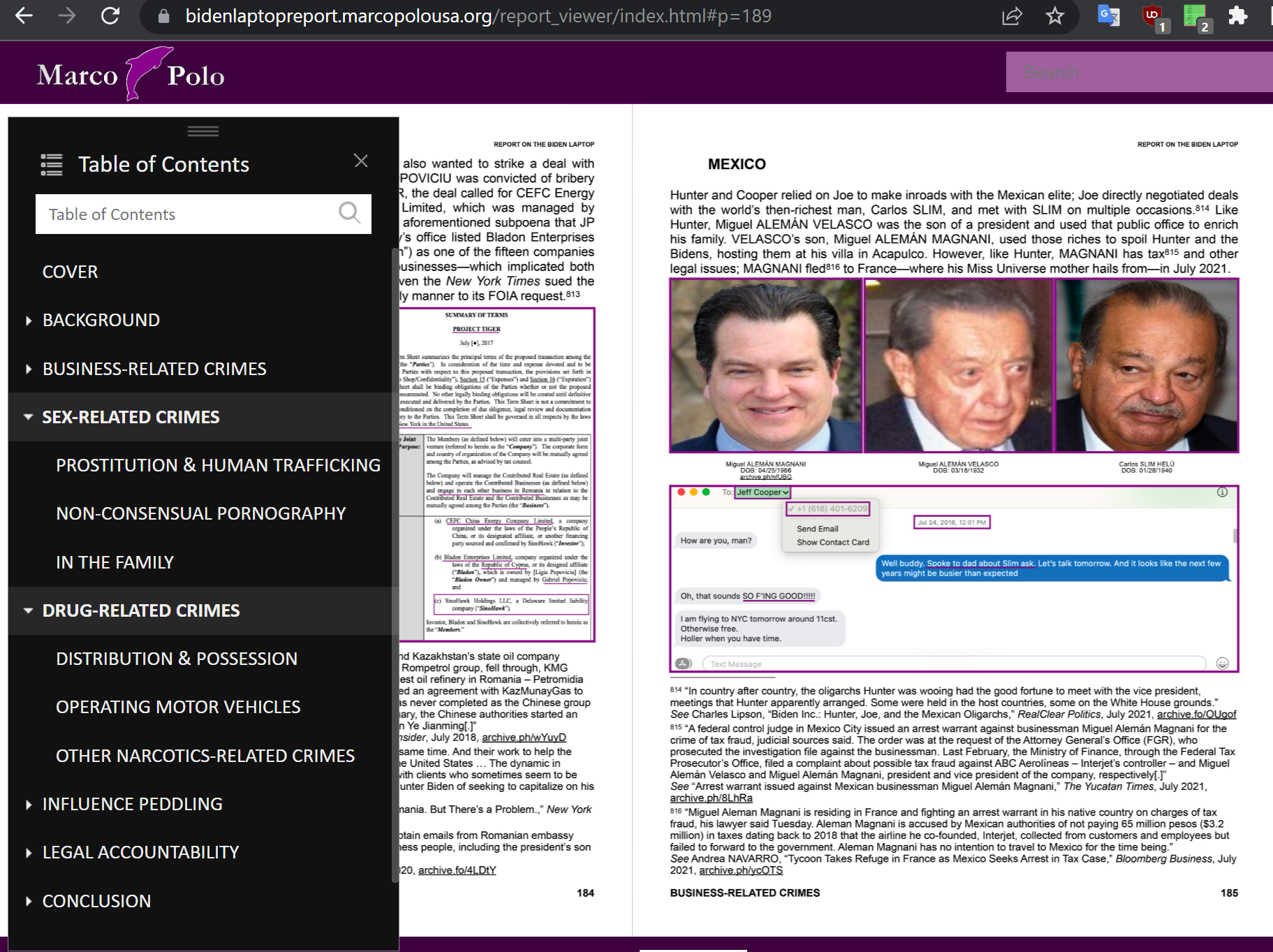Expand the BACKGROUND section
Screen dimensions: 1273x952
click(29, 321)
